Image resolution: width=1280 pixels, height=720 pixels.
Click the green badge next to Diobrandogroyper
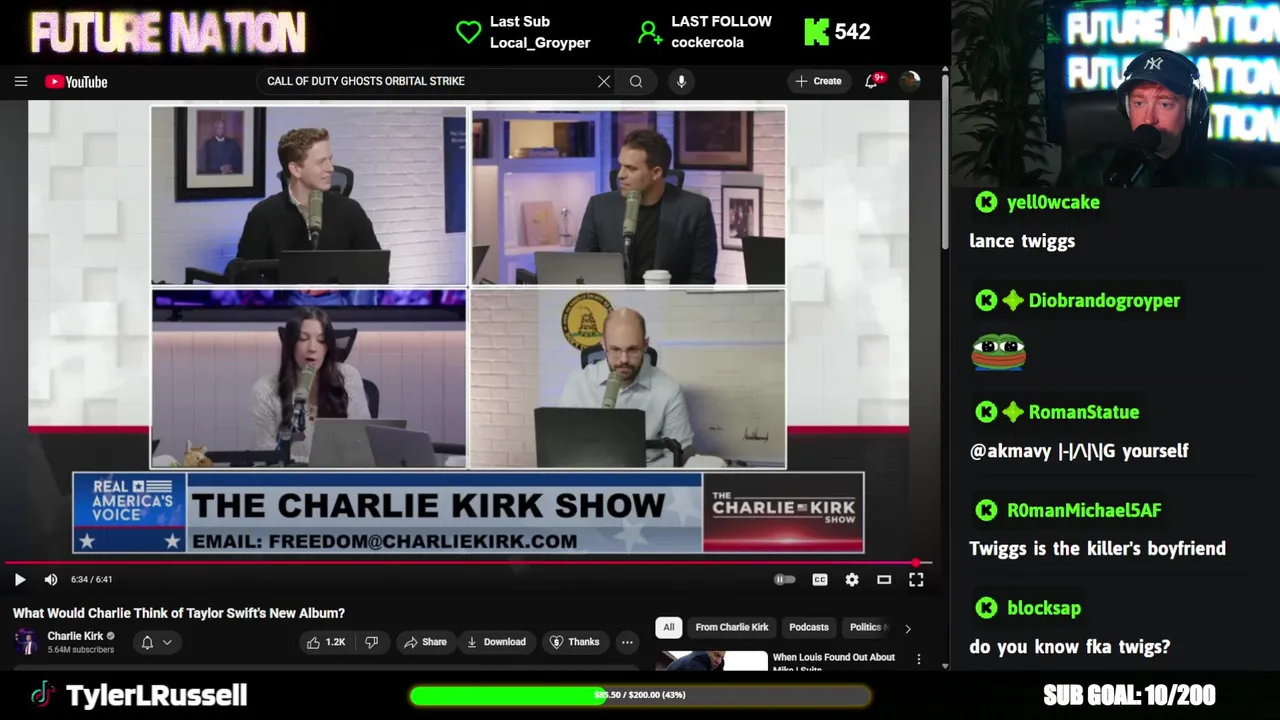tap(1013, 300)
